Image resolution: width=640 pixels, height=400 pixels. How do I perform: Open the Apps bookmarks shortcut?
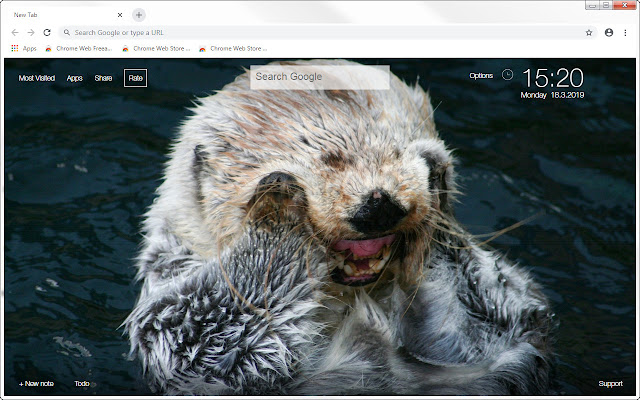(x=24, y=49)
